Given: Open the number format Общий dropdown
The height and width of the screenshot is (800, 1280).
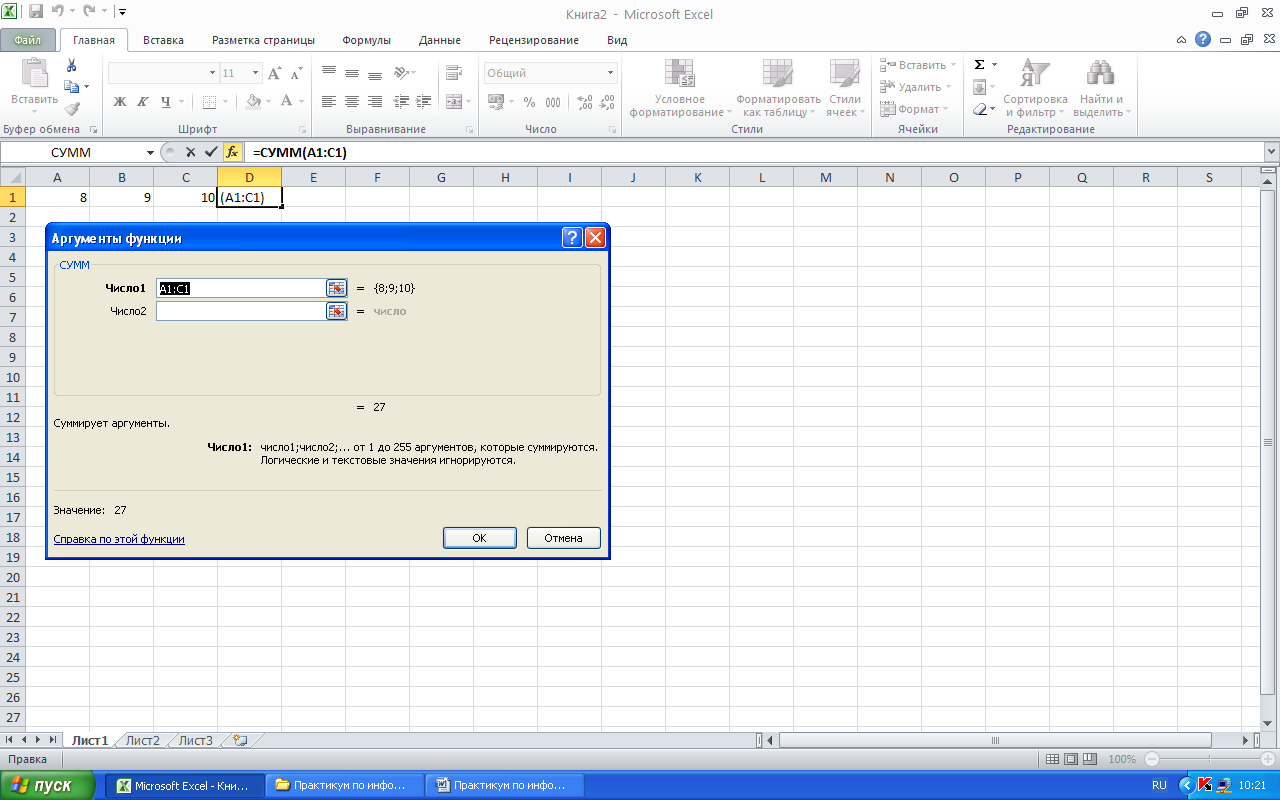Looking at the screenshot, I should tap(610, 73).
